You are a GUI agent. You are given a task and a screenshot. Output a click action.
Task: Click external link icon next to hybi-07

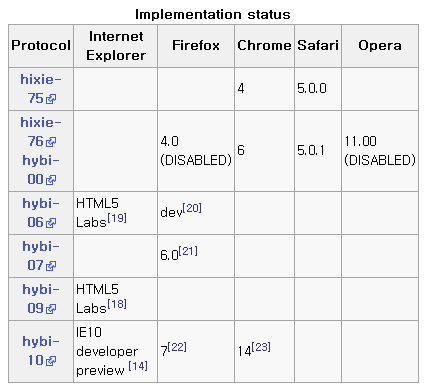tap(51, 266)
